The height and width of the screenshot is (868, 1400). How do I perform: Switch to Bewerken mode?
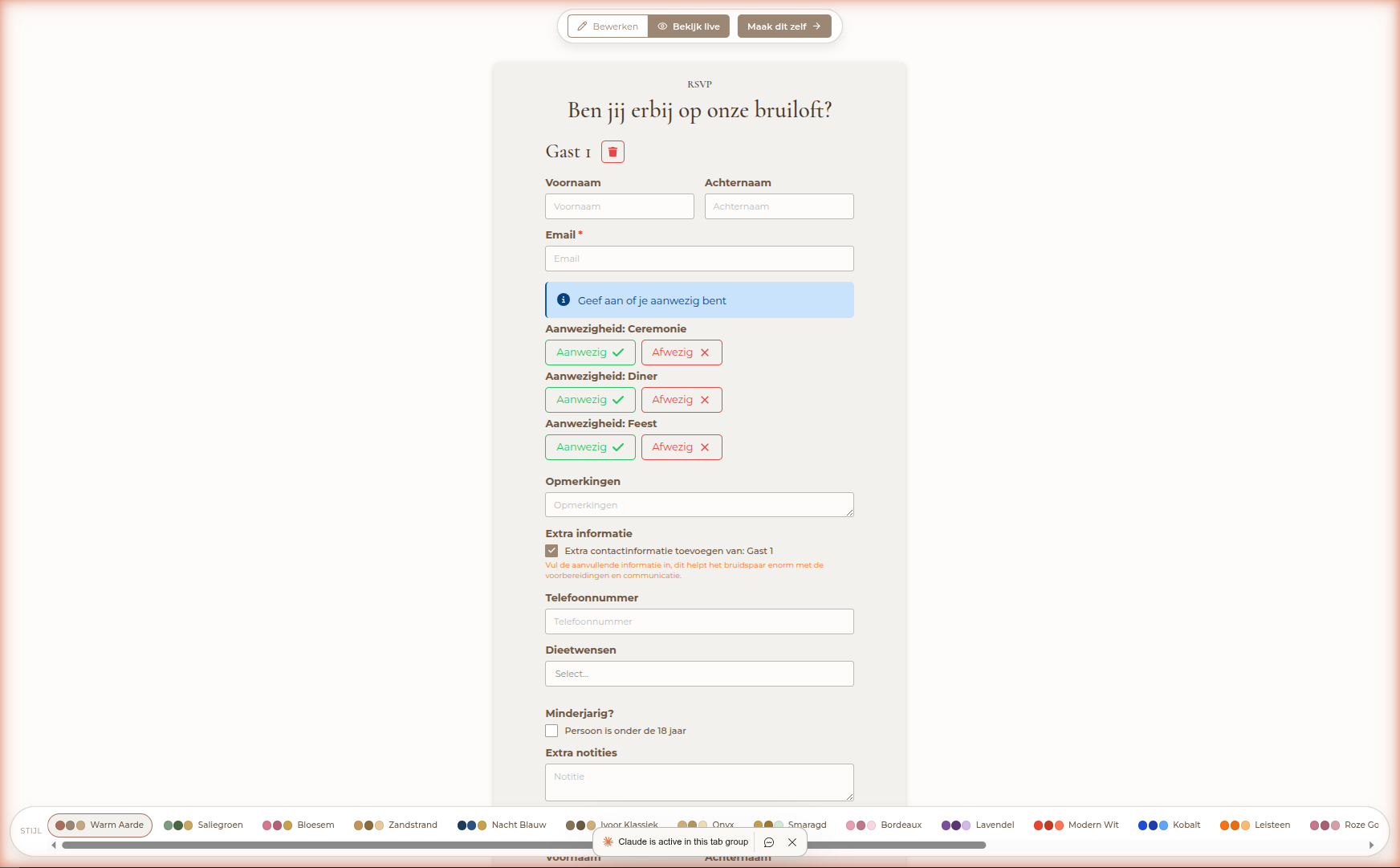click(x=608, y=26)
